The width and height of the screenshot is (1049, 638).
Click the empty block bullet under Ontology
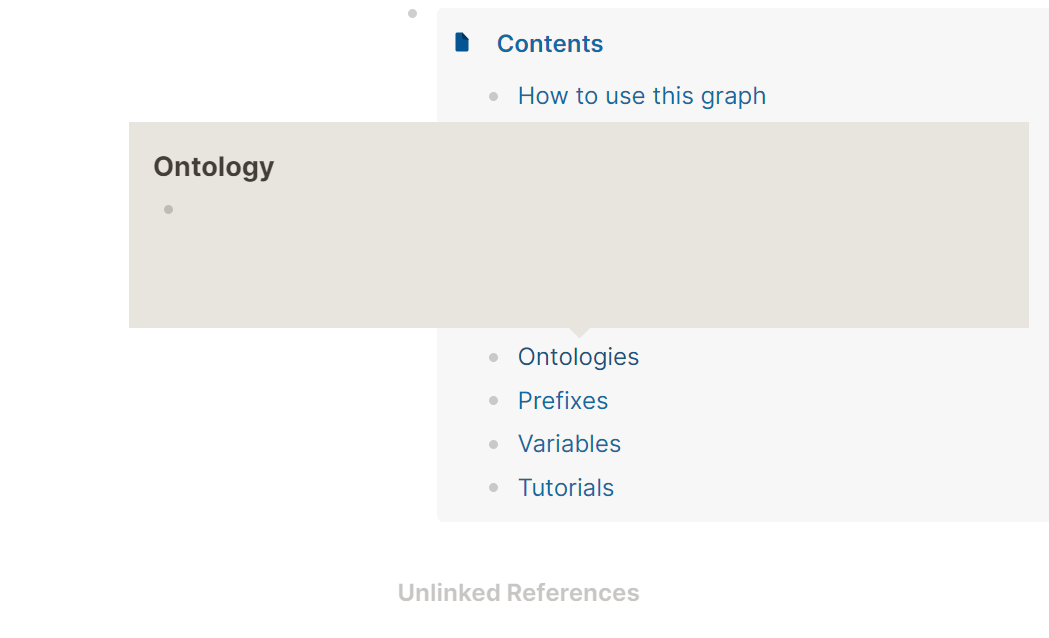(x=168, y=209)
